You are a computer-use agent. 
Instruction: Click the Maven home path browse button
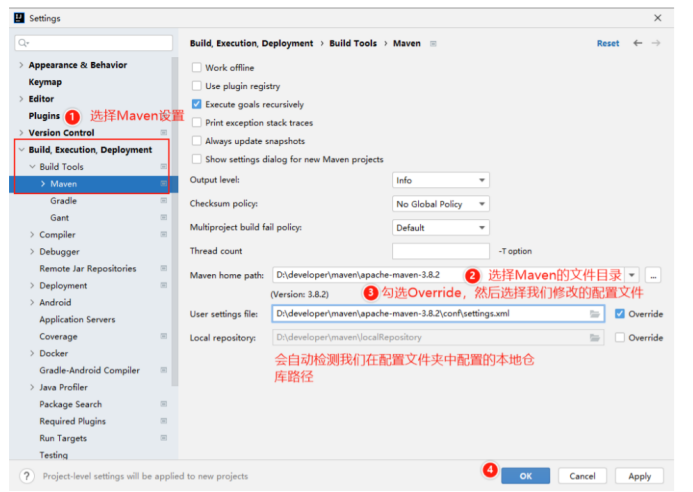[x=653, y=275]
